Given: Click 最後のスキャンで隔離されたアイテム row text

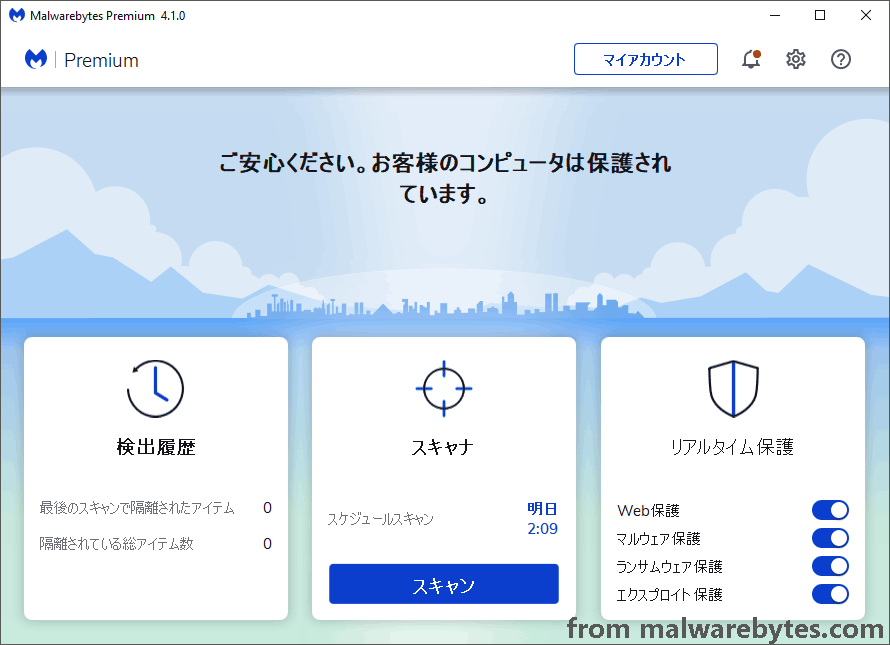Looking at the screenshot, I should (x=137, y=508).
